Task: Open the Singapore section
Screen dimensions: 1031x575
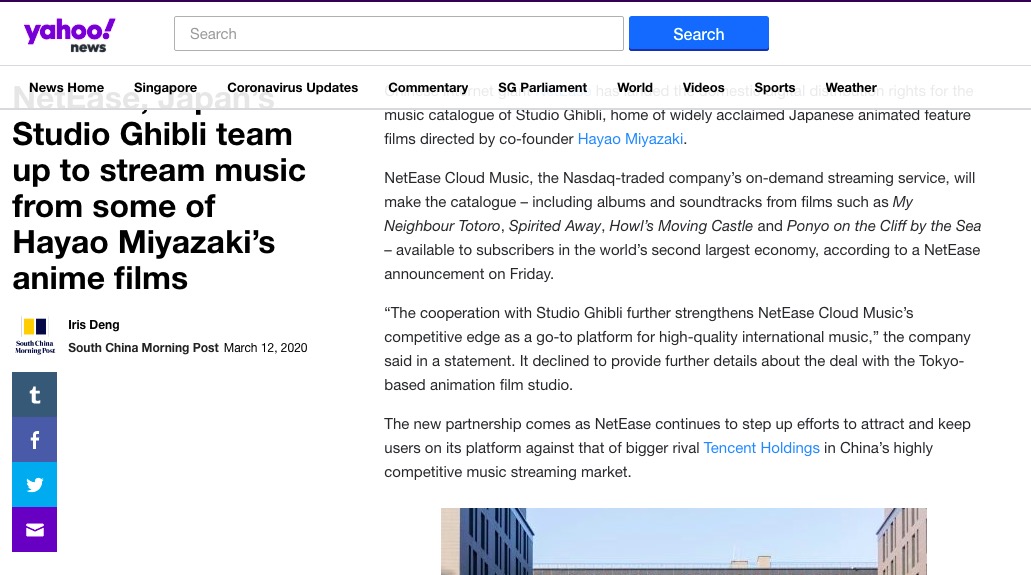Action: [166, 88]
